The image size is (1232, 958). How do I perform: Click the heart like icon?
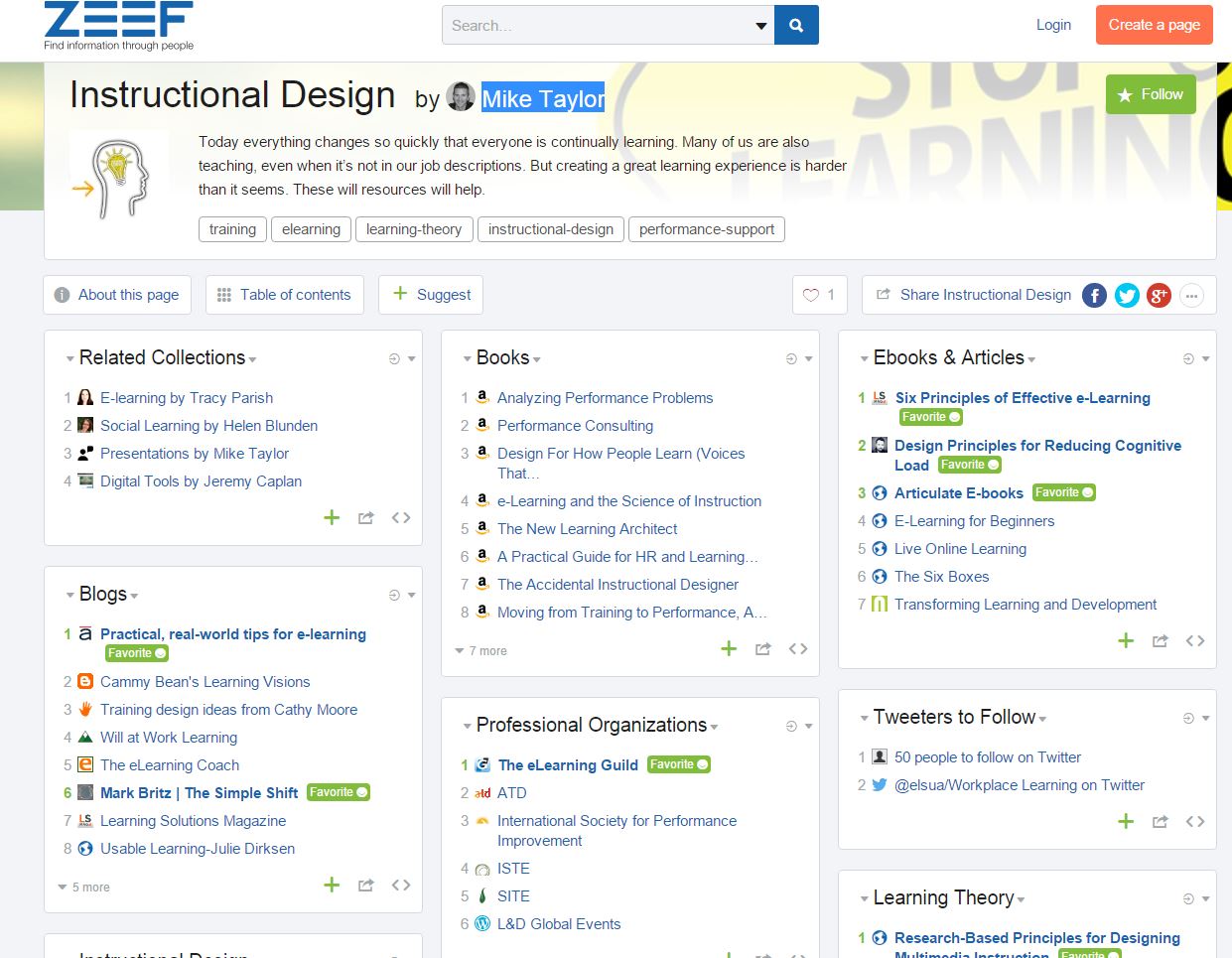[811, 295]
